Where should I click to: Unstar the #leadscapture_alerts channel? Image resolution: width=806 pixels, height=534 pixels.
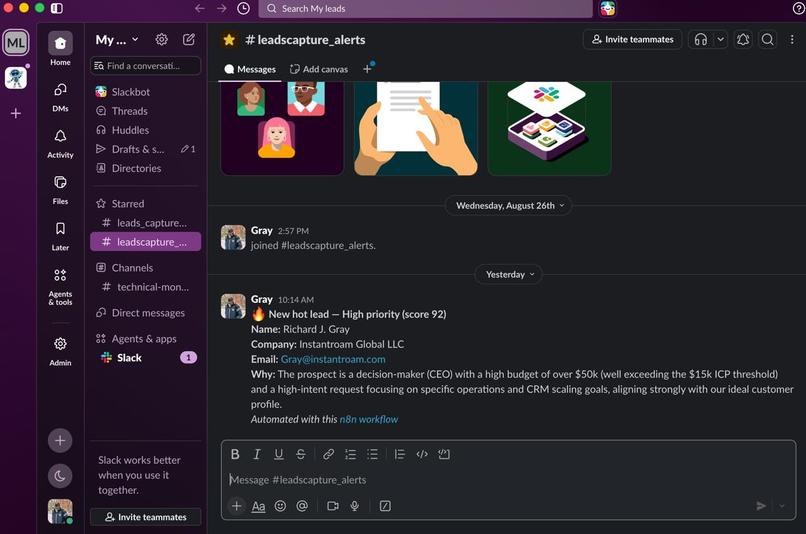coord(229,40)
